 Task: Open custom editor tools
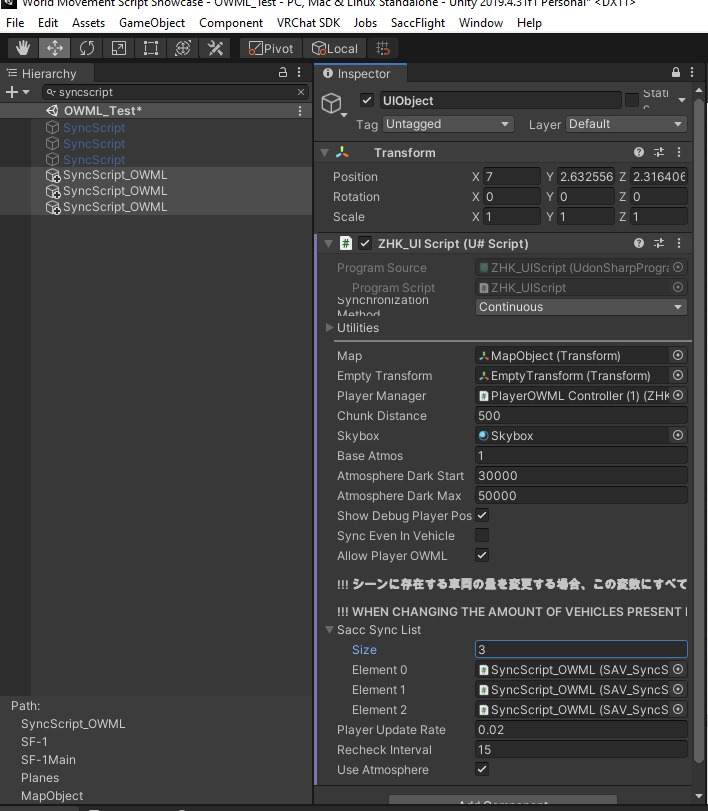215,49
